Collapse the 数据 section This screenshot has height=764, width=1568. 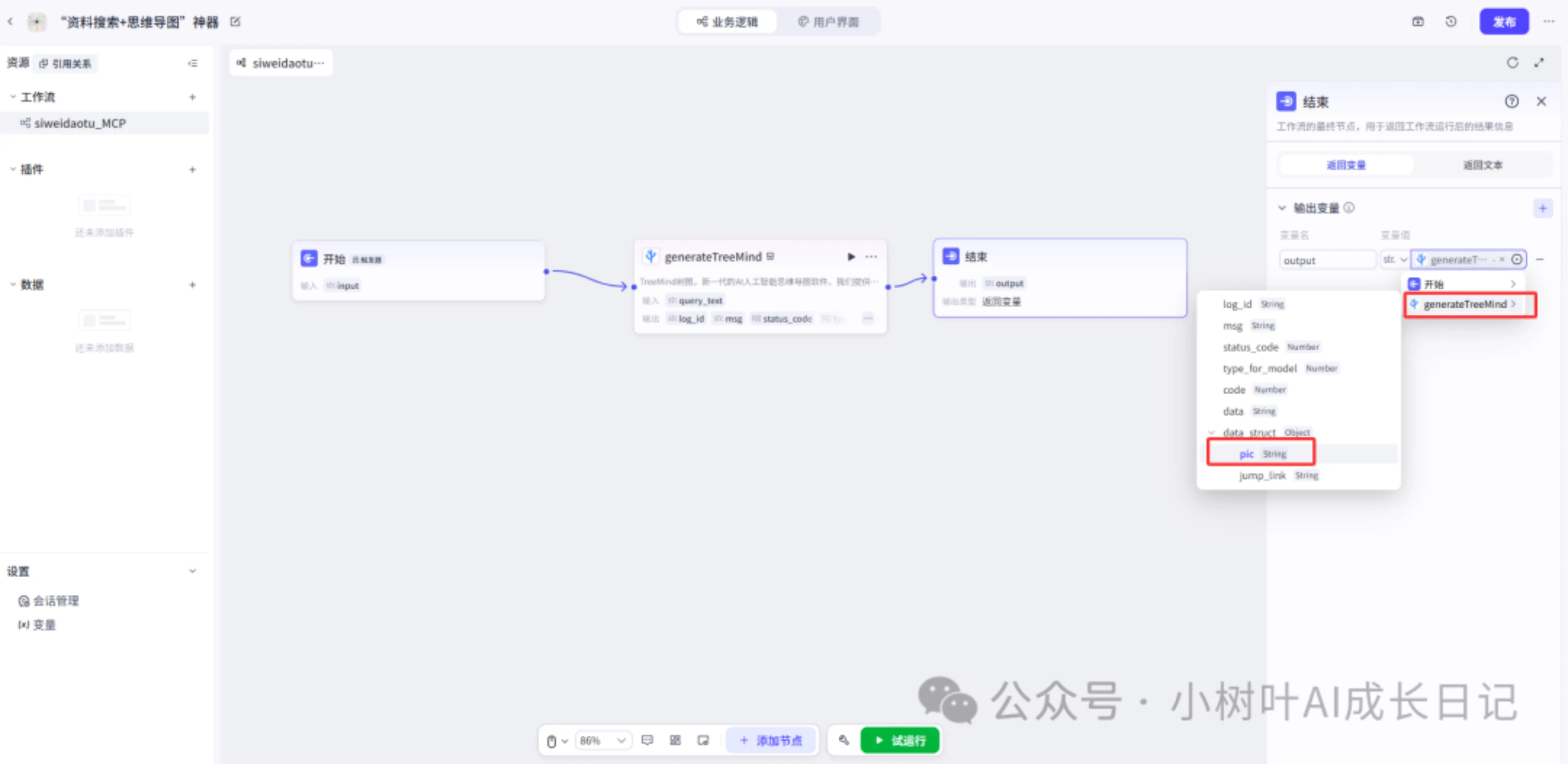pyautogui.click(x=13, y=284)
